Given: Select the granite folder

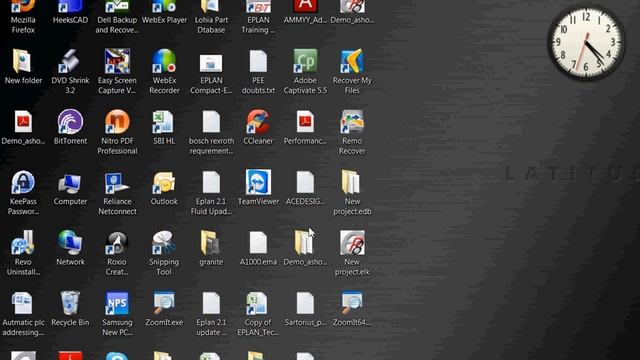Looking at the screenshot, I should (211, 248).
